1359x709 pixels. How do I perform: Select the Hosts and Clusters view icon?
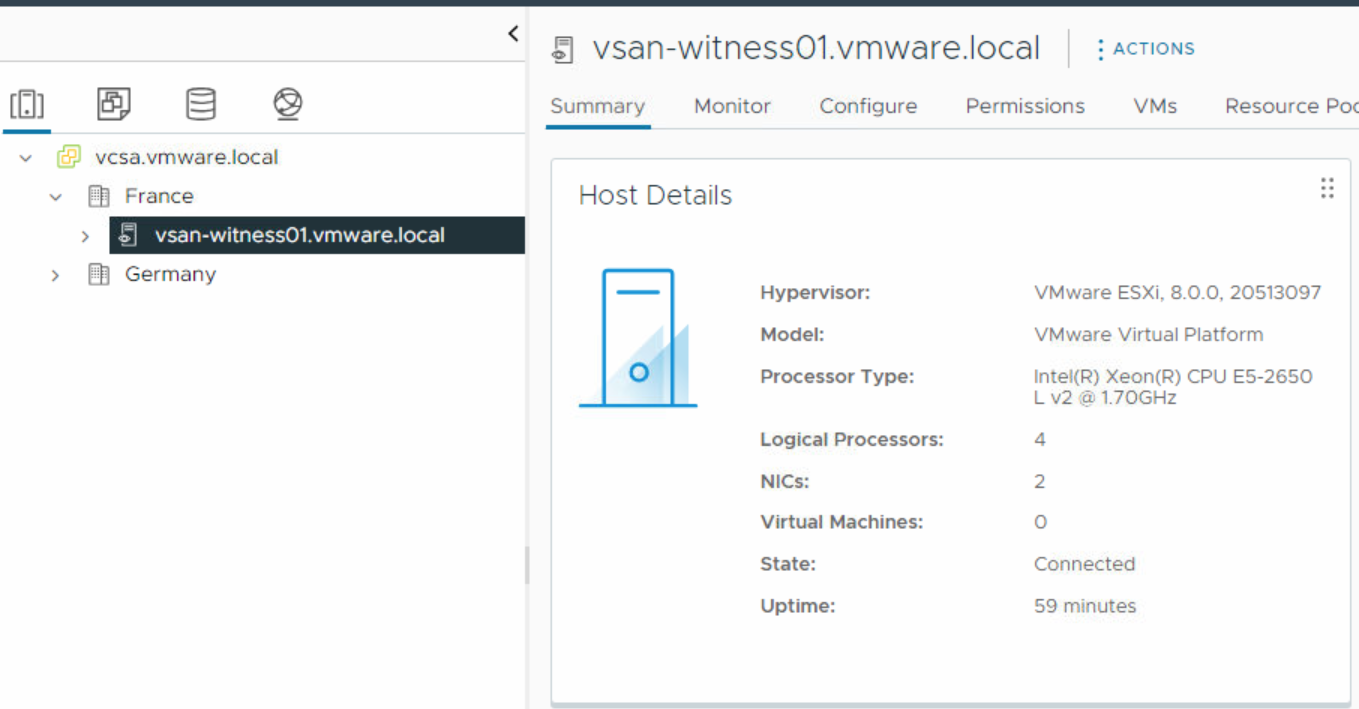click(27, 103)
